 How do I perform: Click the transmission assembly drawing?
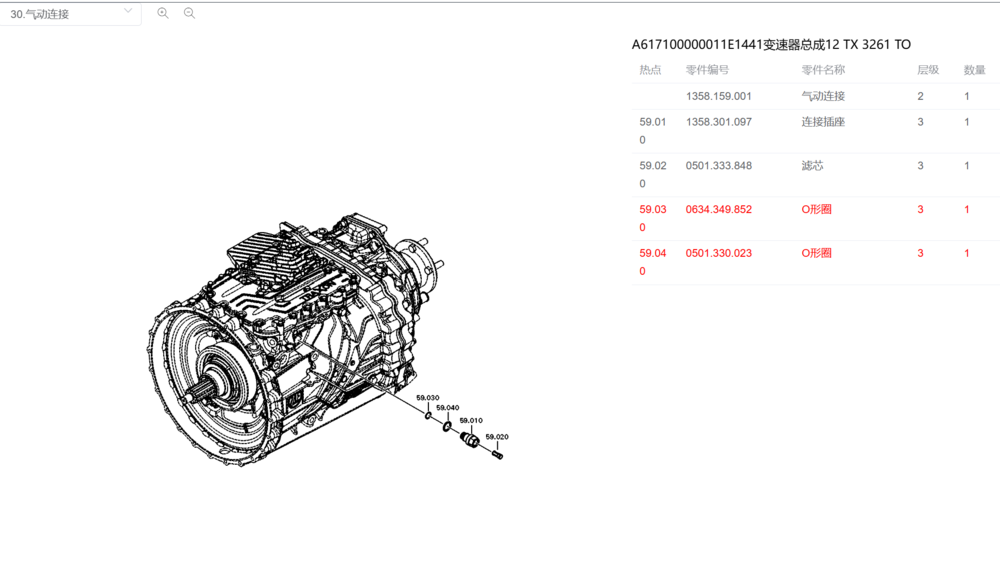pos(290,340)
